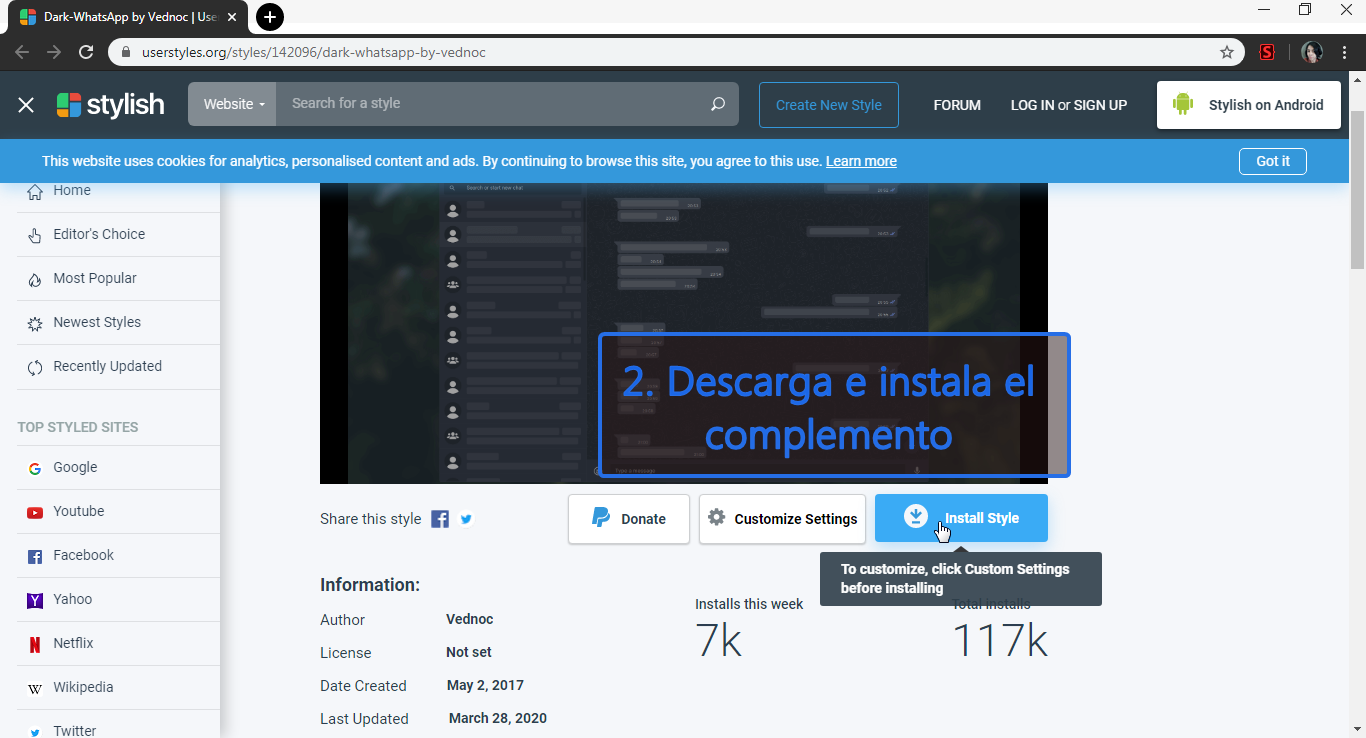Image resolution: width=1366 pixels, height=738 pixels.
Task: Browse Wikipedia styles
Action: pyautogui.click(x=83, y=687)
